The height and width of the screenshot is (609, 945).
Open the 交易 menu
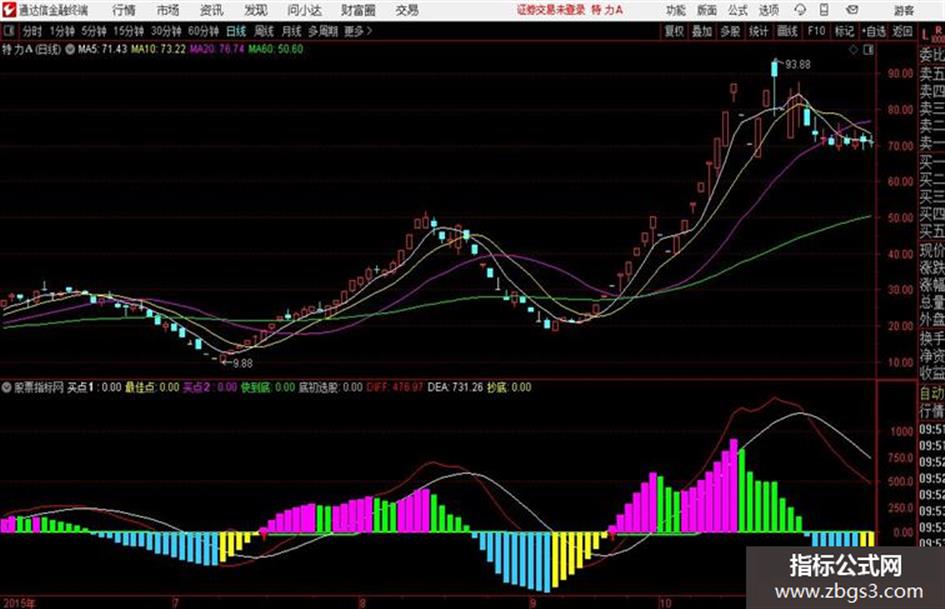[407, 10]
